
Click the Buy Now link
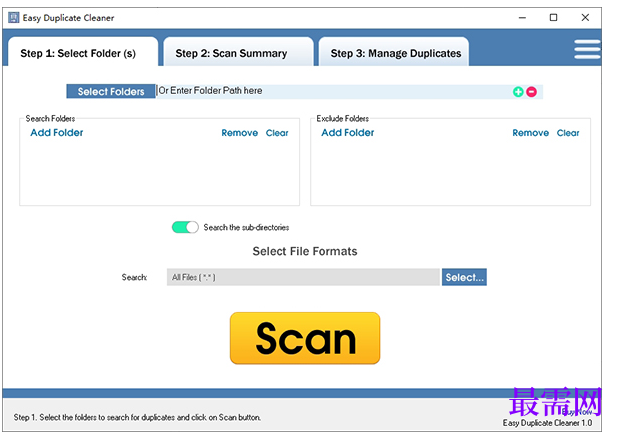pos(576,412)
